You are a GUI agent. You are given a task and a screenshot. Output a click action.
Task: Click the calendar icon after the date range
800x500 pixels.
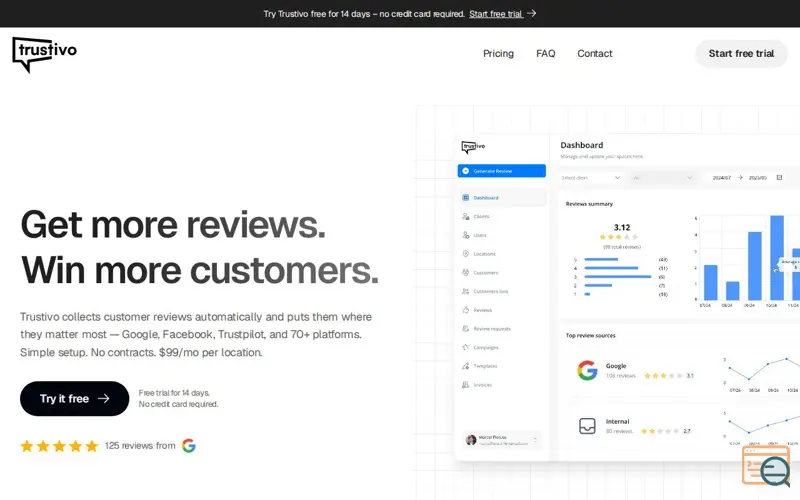(x=779, y=178)
